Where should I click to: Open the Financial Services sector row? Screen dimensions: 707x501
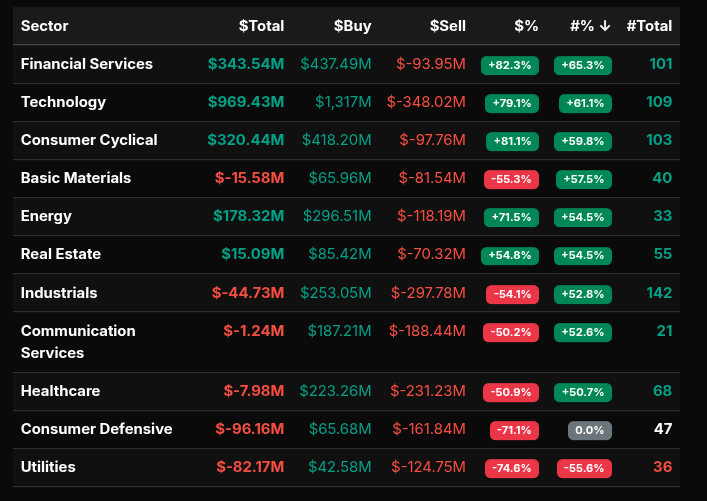tap(87, 64)
